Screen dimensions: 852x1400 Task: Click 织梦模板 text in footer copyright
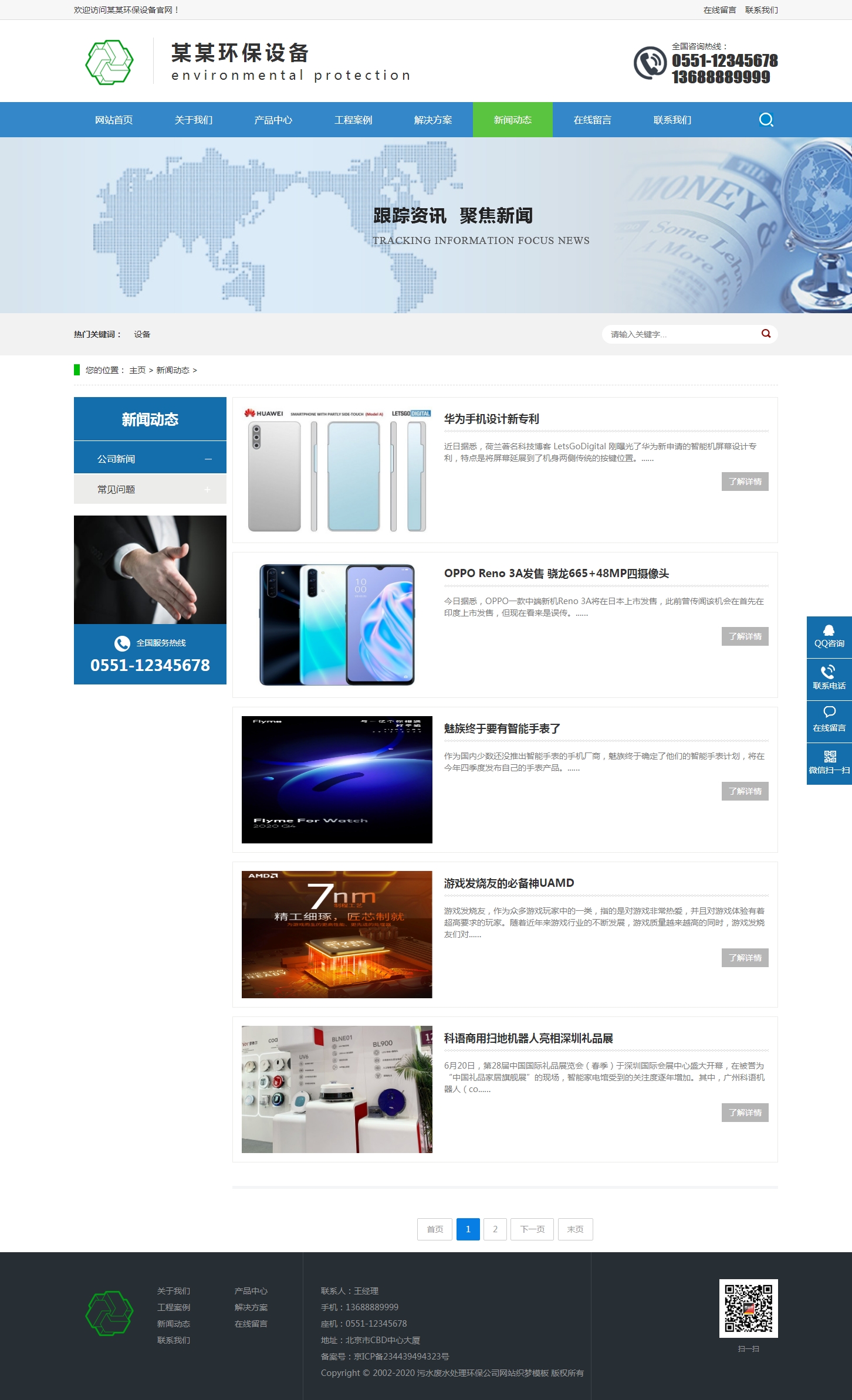click(x=532, y=1373)
